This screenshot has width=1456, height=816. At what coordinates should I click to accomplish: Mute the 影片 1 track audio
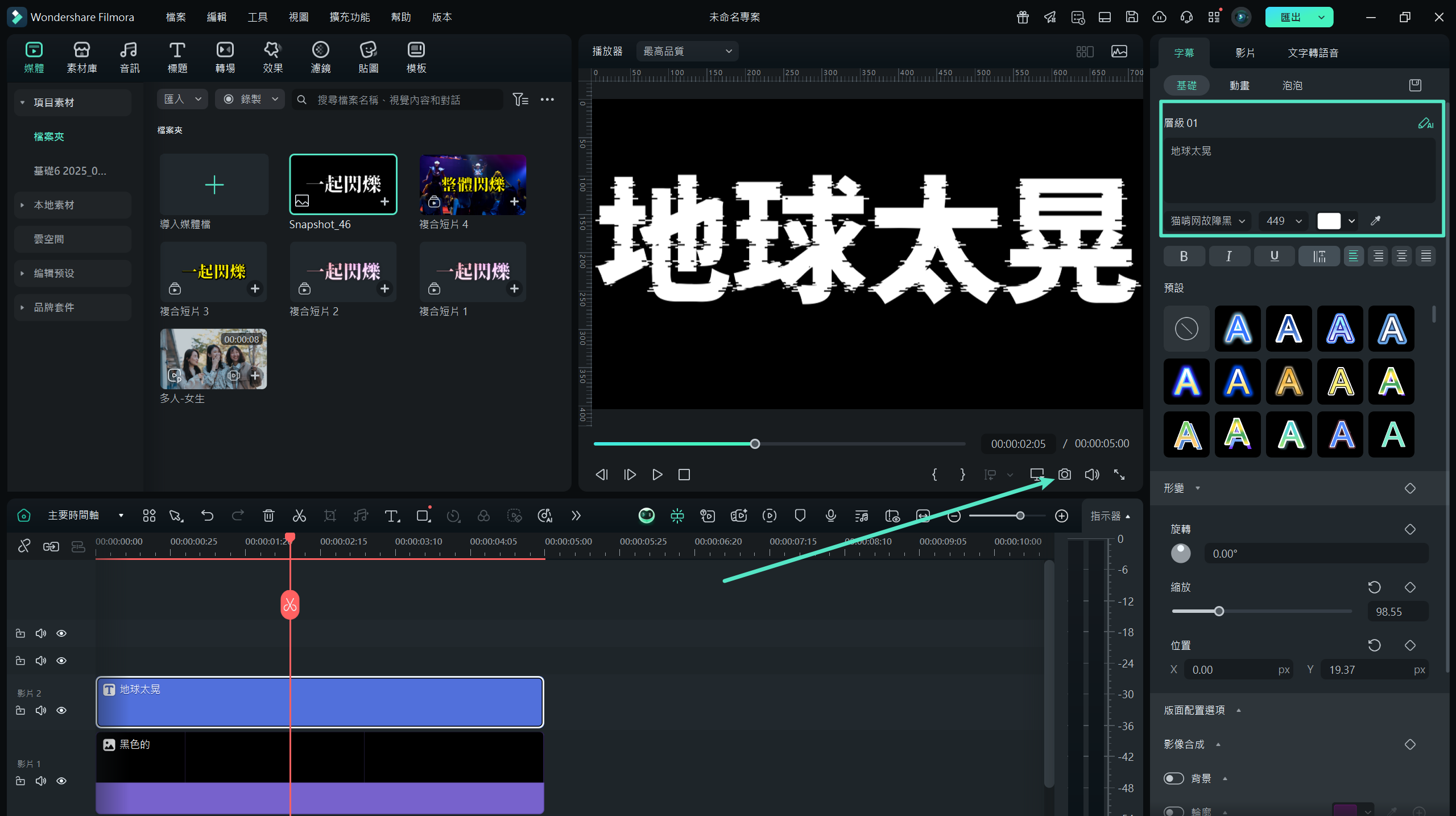(x=41, y=781)
